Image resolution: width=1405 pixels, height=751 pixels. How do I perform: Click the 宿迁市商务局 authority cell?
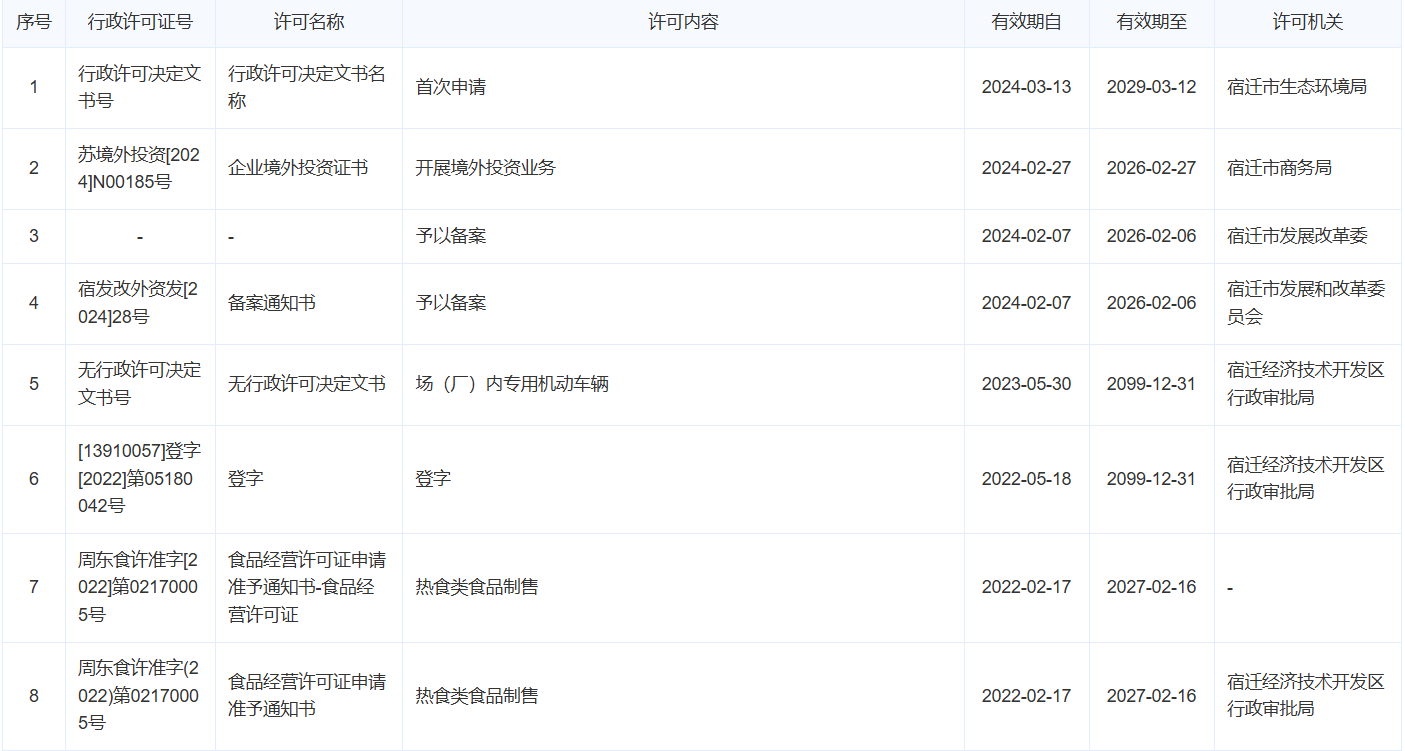[1279, 168]
